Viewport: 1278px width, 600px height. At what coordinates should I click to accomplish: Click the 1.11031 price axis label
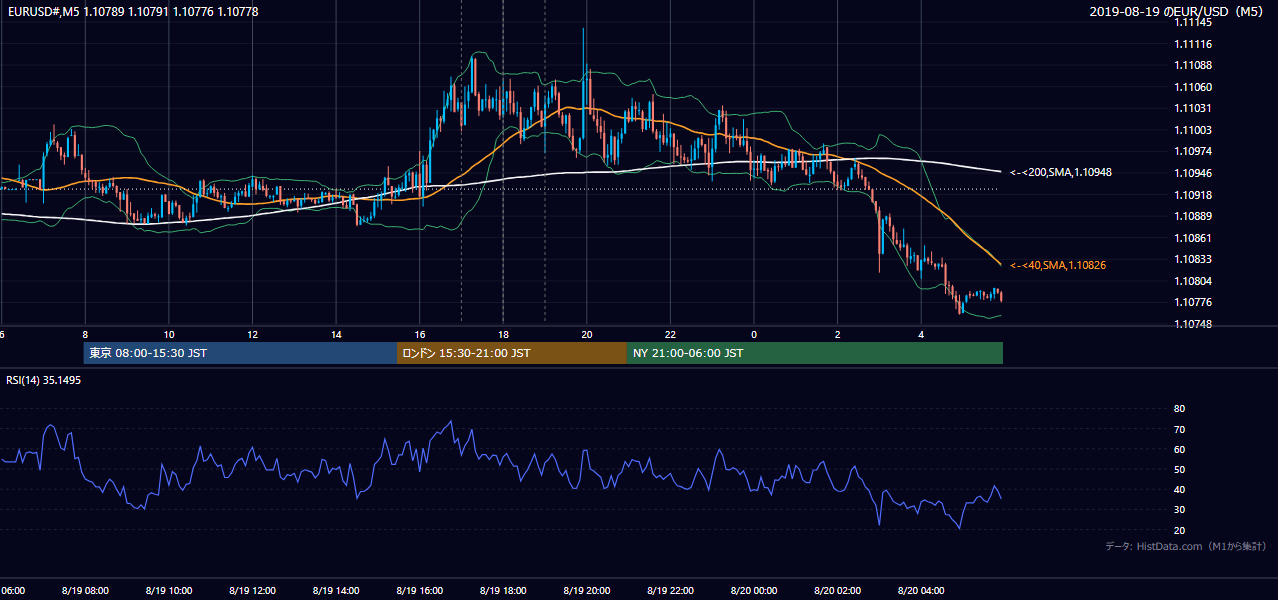[x=1193, y=108]
